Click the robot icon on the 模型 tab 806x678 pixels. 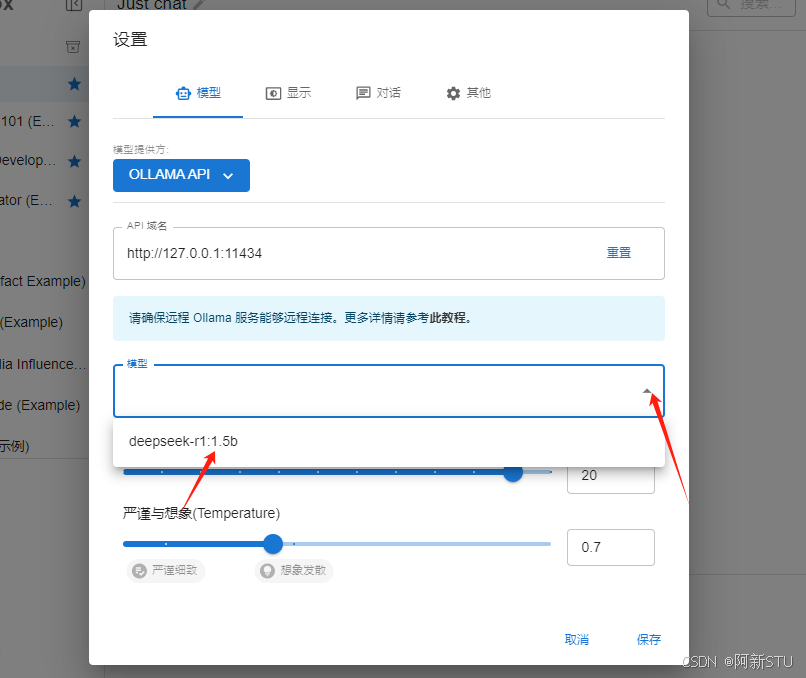click(x=184, y=94)
